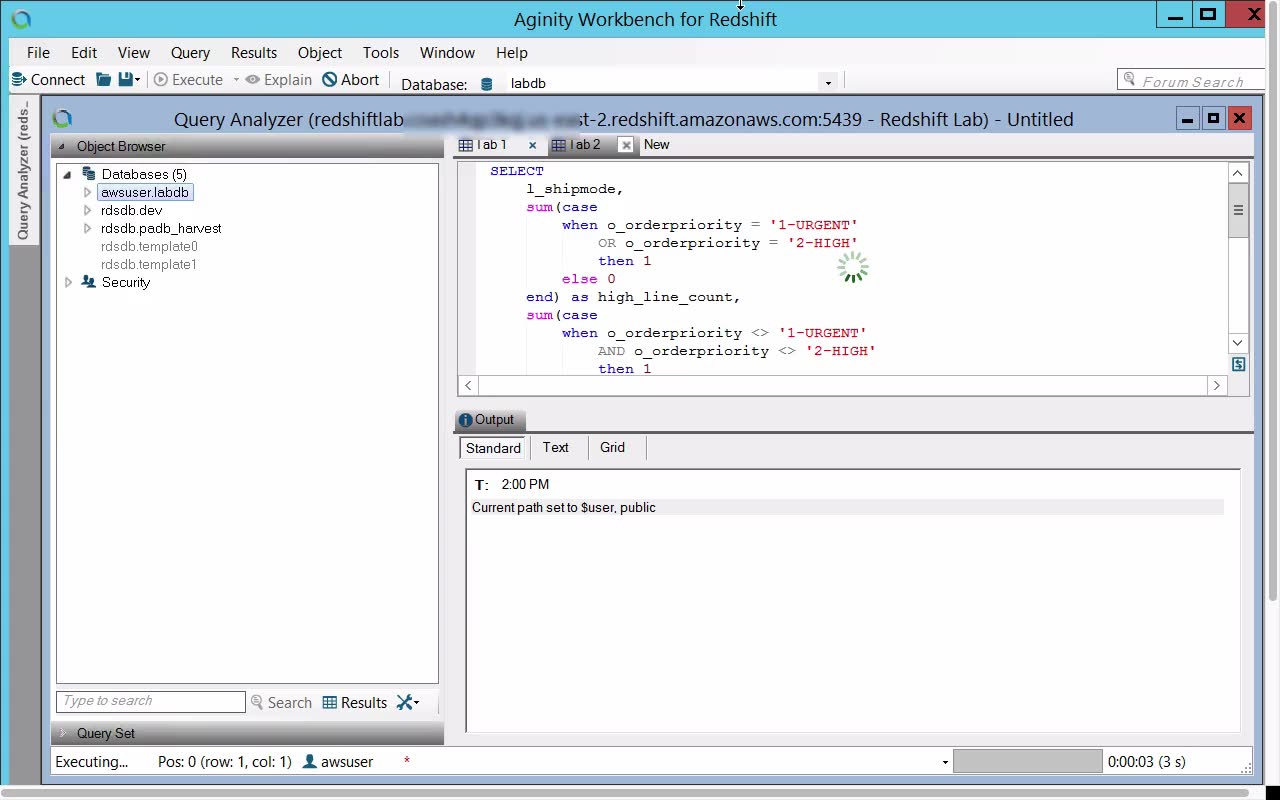Create a New query tab

point(657,145)
